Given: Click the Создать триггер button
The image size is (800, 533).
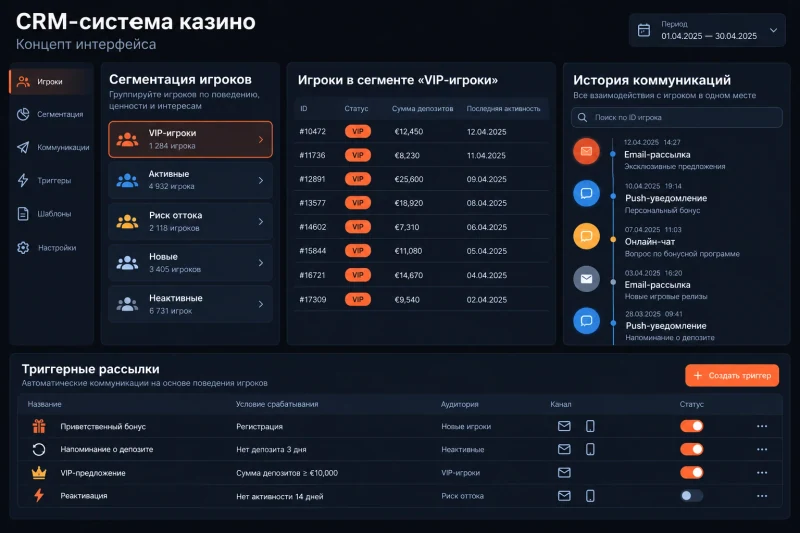Looking at the screenshot, I should tap(732, 375).
